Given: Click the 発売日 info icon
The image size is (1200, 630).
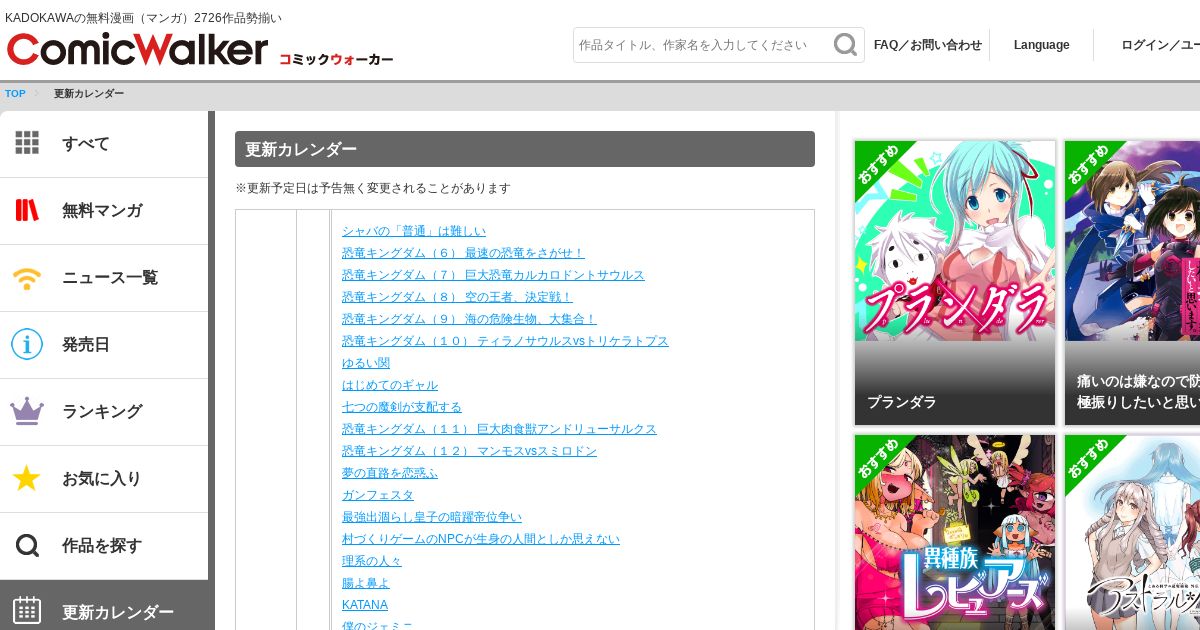Looking at the screenshot, I should coord(27,344).
